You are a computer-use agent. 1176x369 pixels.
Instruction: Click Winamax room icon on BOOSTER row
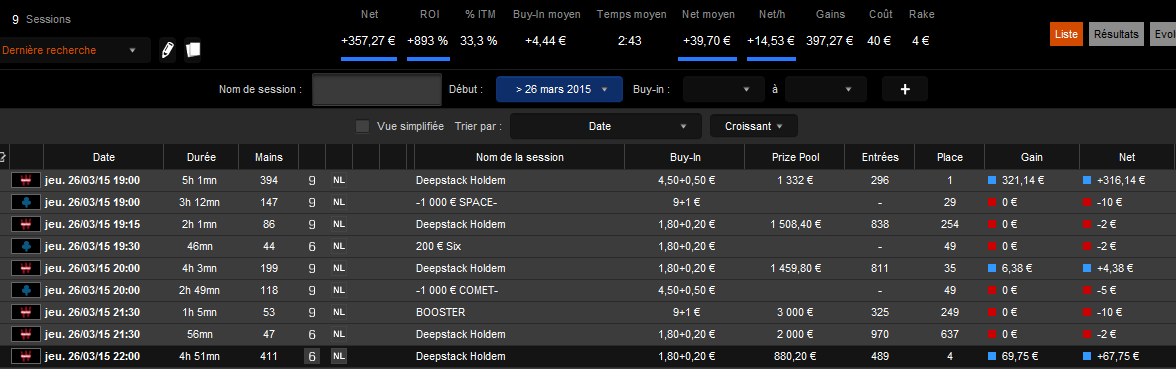(25, 312)
